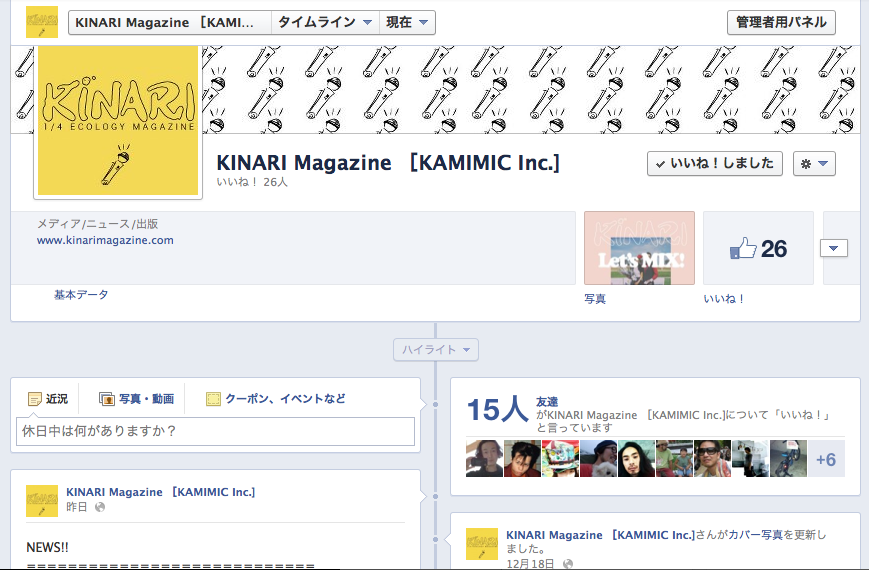Click the いいね！しました liked button

714,164
